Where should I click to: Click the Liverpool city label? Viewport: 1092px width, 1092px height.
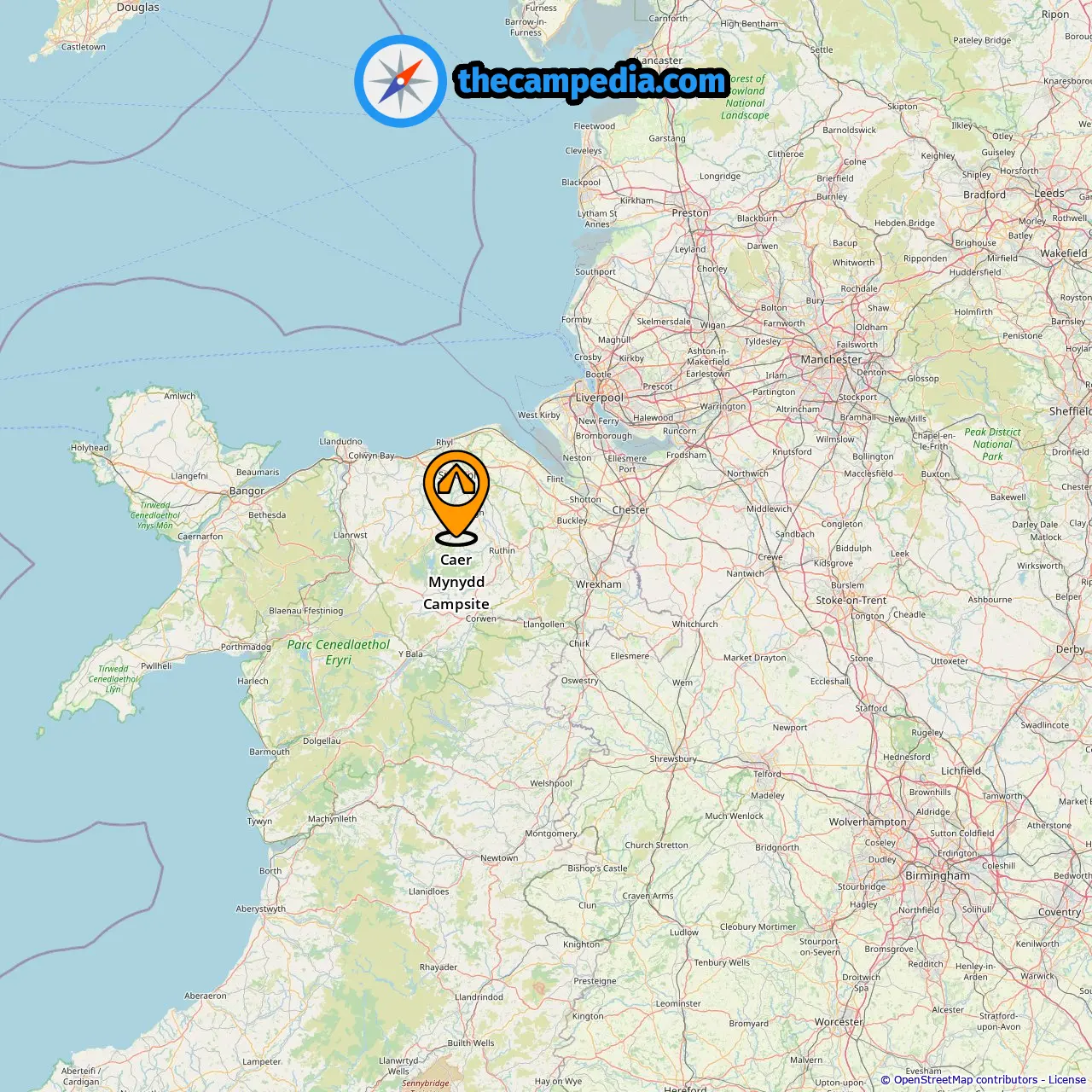point(600,398)
